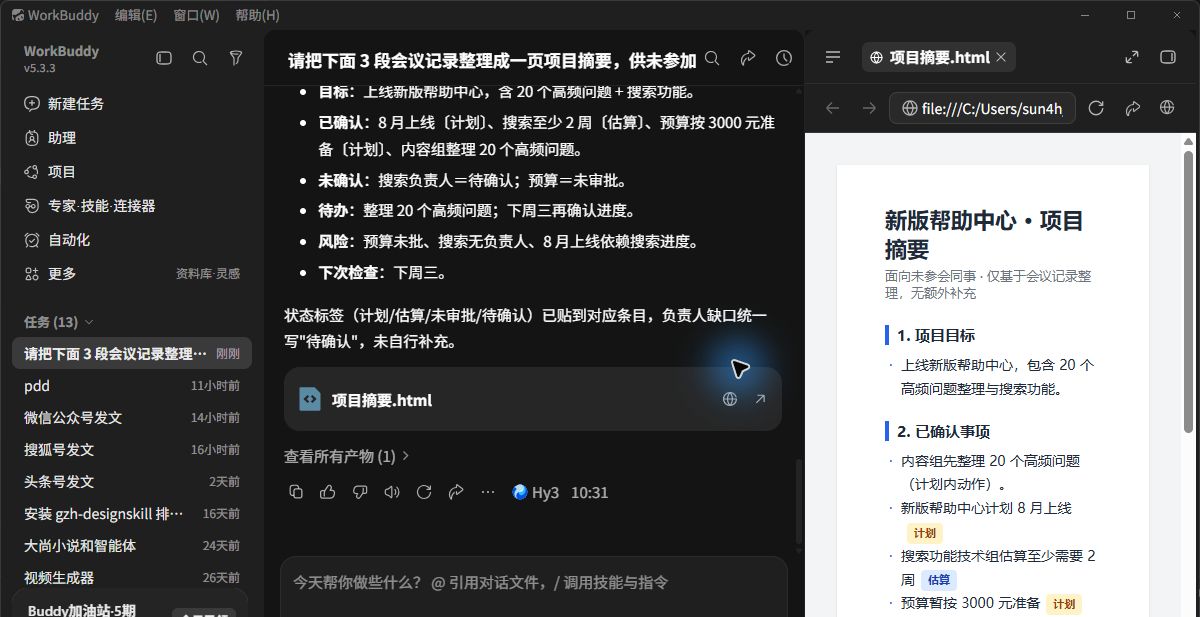Click the file:///C:/Users address bar
The width and height of the screenshot is (1200, 617).
[982, 108]
